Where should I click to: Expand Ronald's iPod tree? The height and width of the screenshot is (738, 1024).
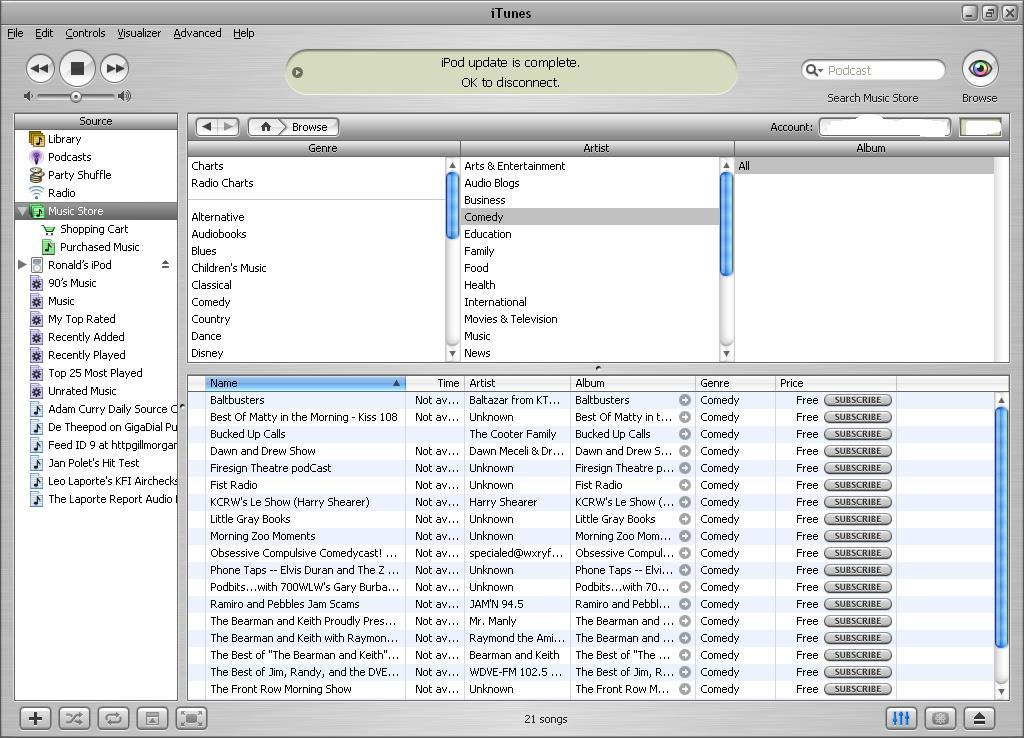click(22, 265)
